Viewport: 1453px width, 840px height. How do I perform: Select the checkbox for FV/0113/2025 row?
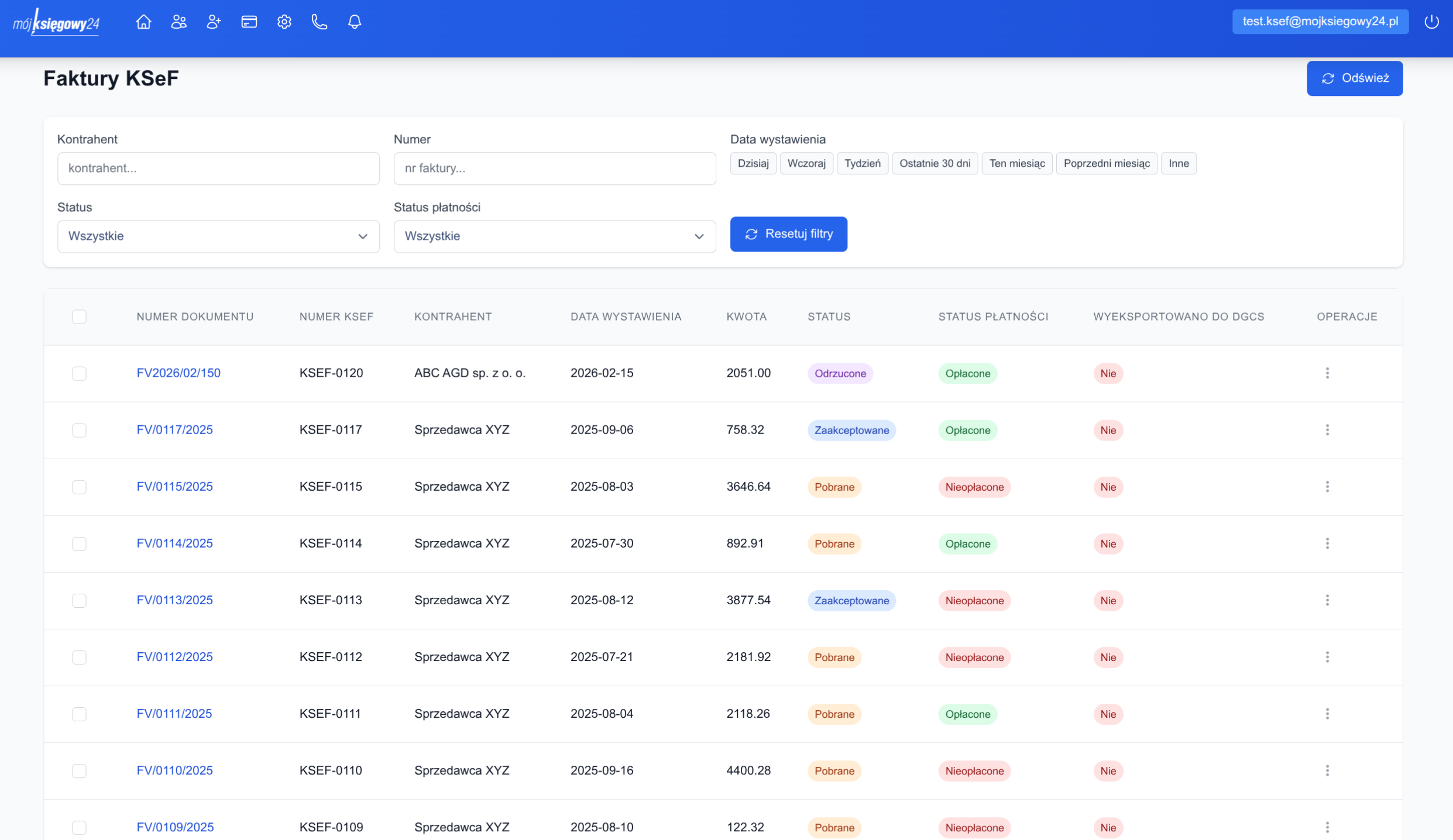[x=79, y=600]
